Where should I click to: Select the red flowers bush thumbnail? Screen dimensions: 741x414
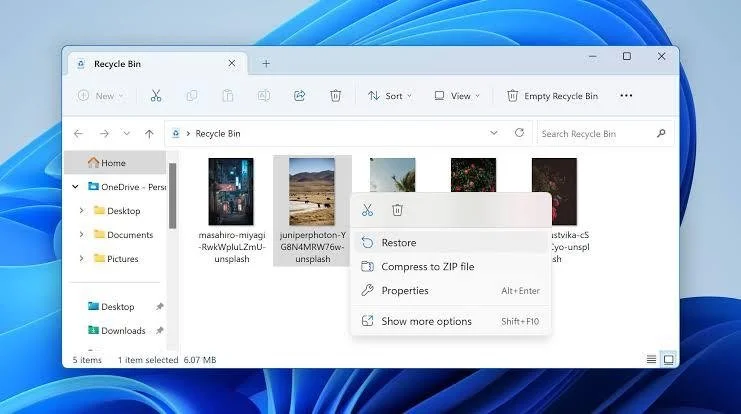[x=474, y=175]
